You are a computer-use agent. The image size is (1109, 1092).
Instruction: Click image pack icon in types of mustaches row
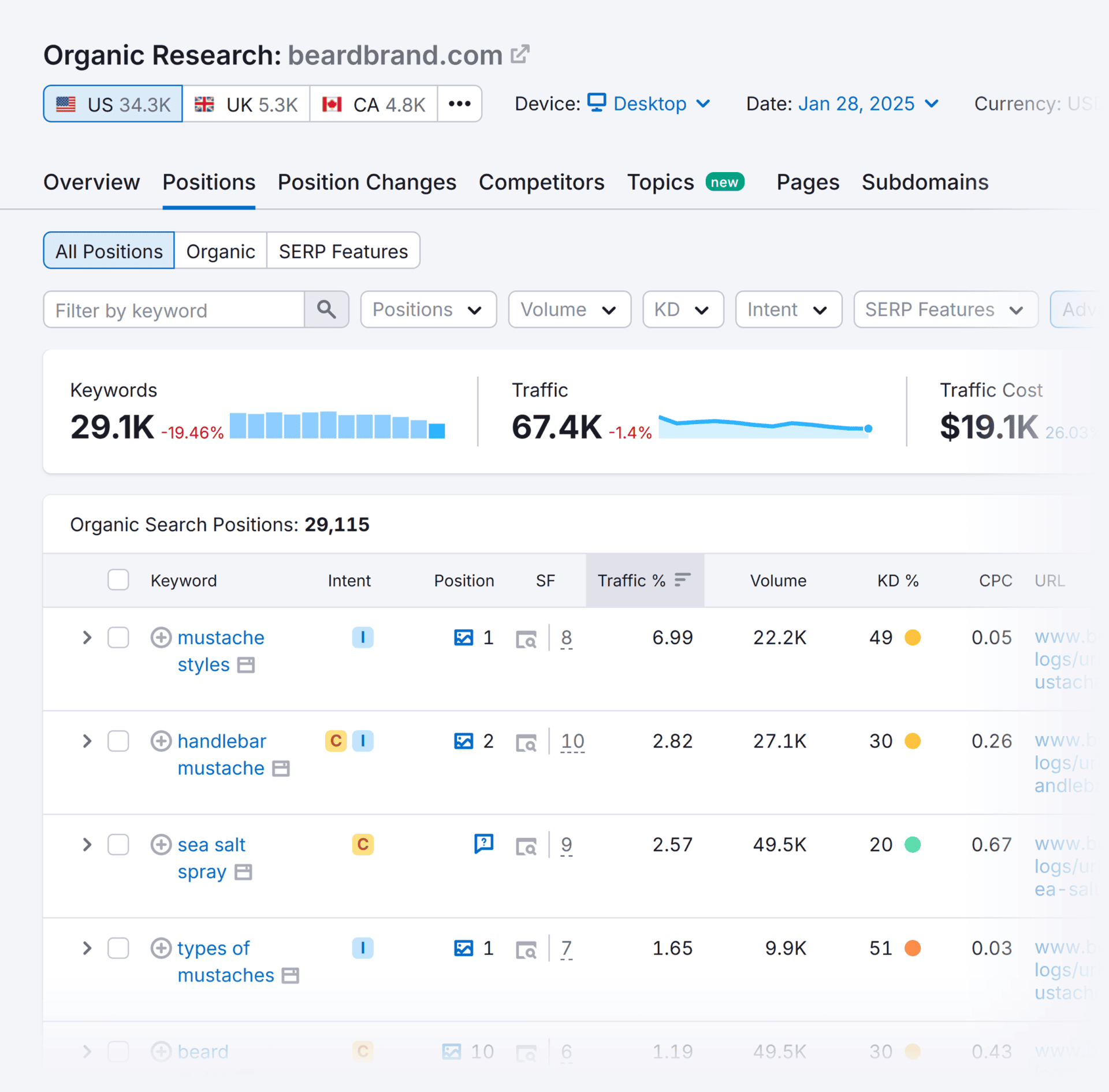(x=464, y=948)
